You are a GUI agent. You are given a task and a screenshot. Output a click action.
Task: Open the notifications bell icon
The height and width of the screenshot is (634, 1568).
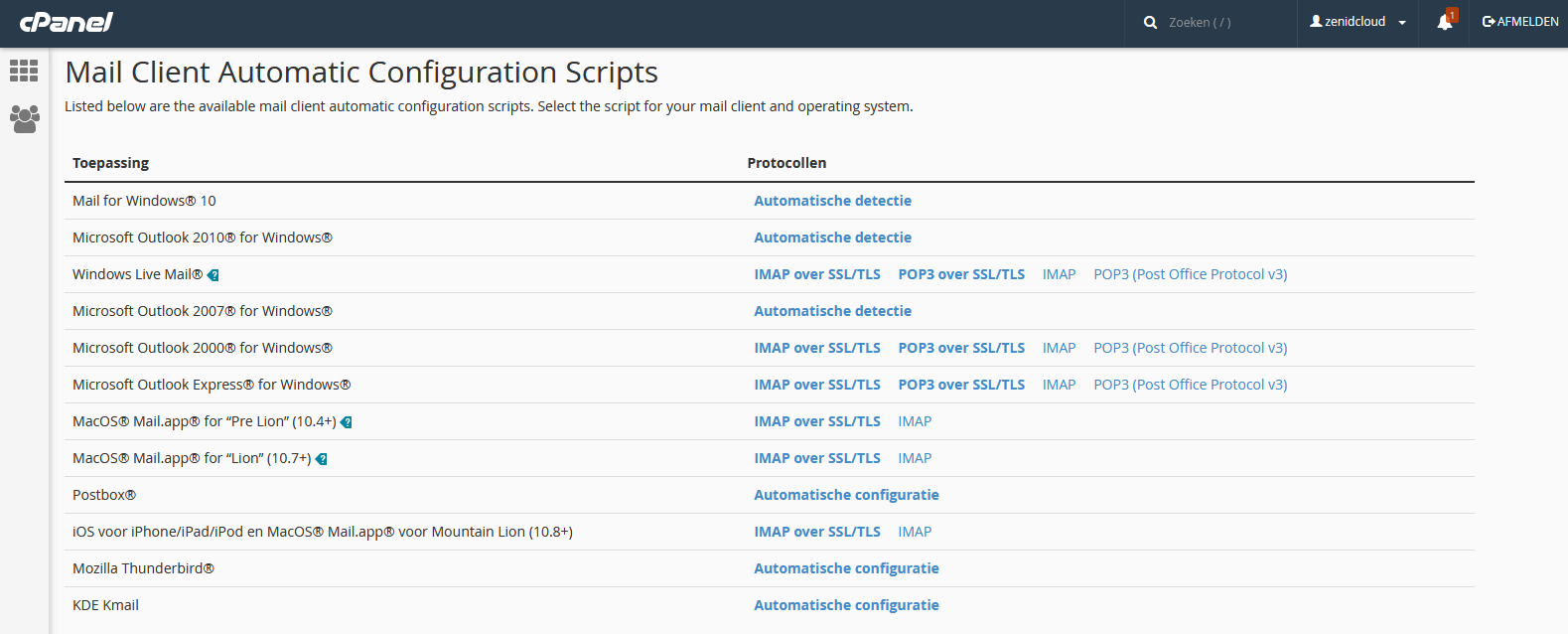[1445, 22]
